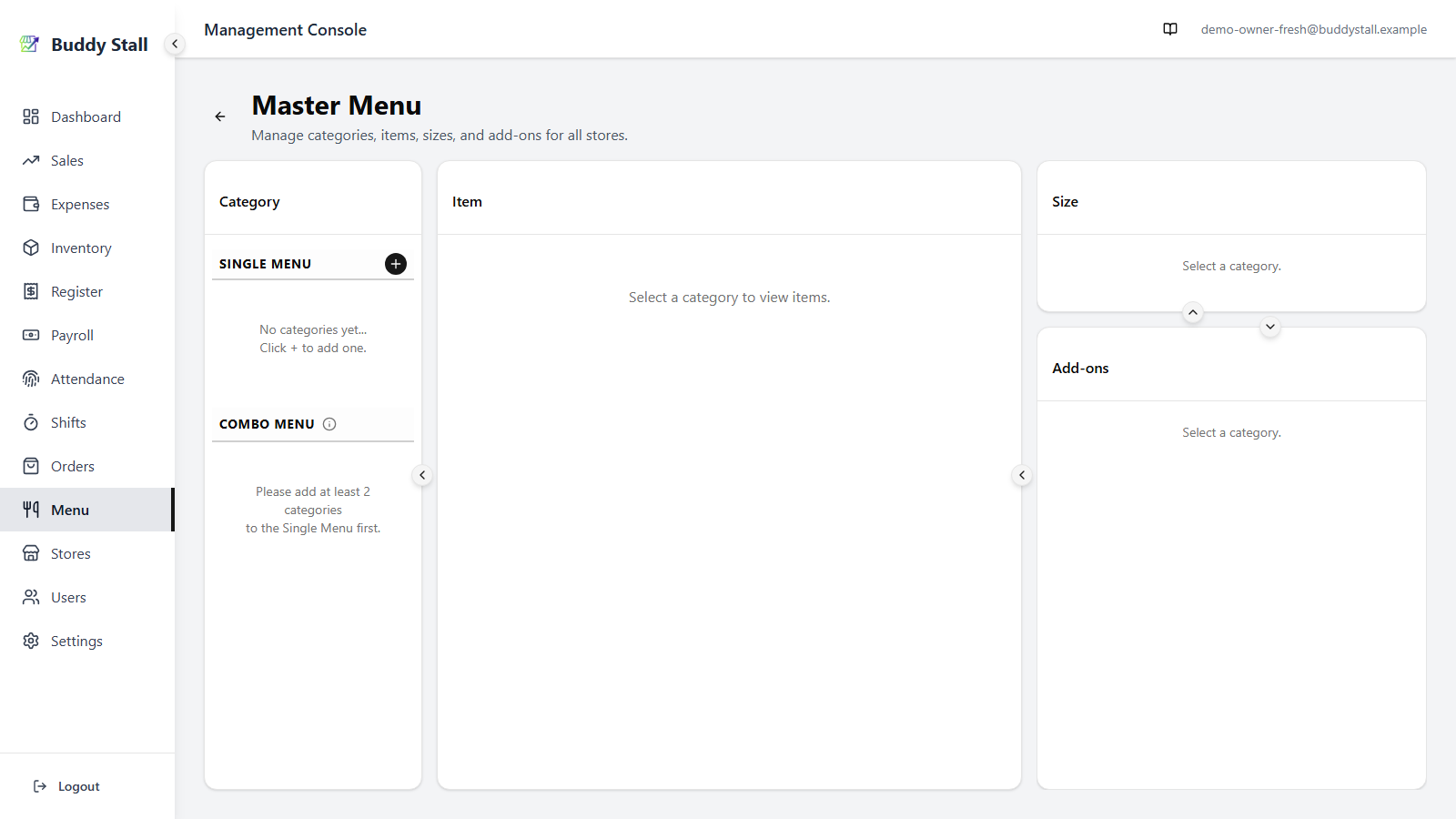Screen dimensions: 1456x819
Task: Open the Dashboard grid icon
Action: tap(31, 116)
